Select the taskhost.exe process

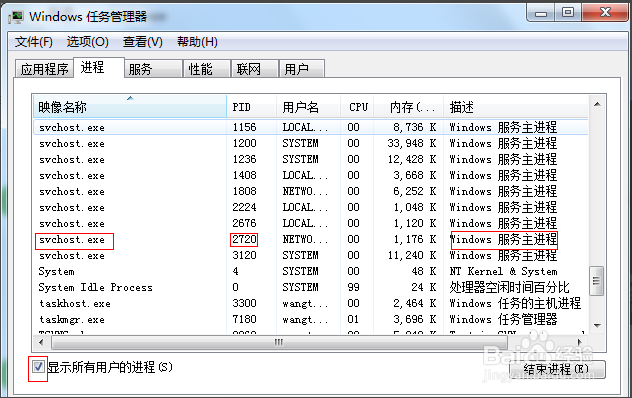tap(310, 303)
